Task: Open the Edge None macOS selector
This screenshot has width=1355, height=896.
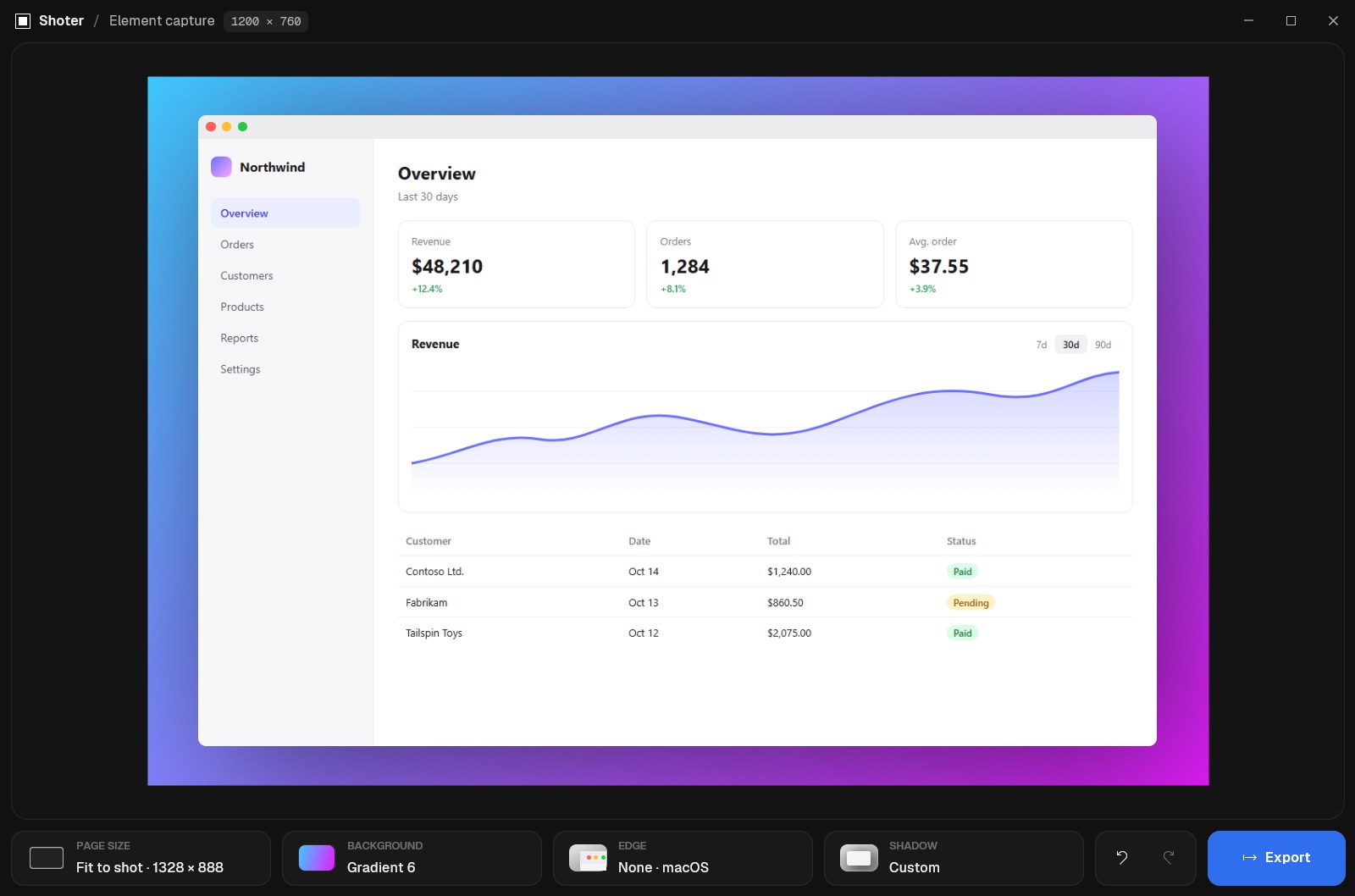Action: click(683, 858)
